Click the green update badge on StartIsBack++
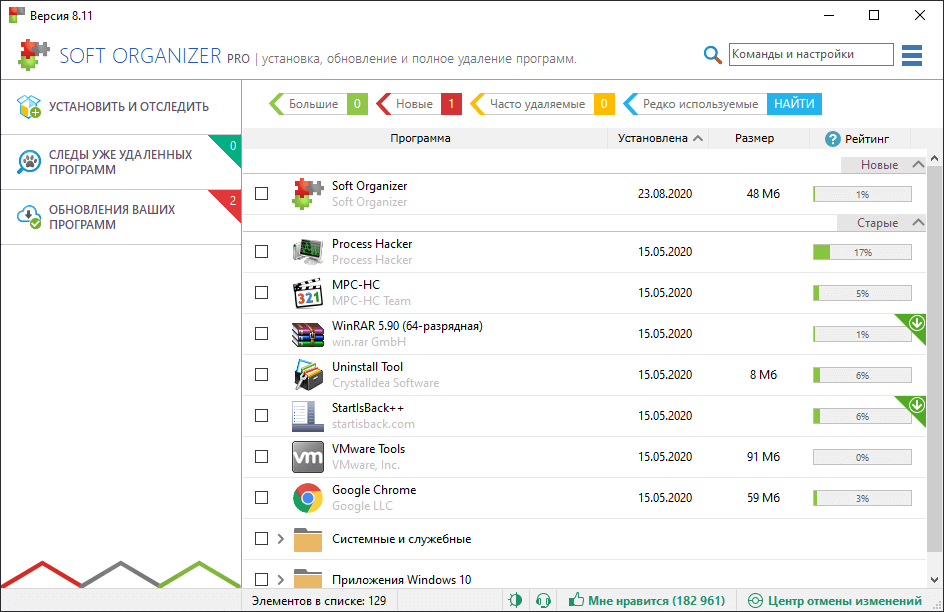944x612 pixels. click(x=916, y=405)
